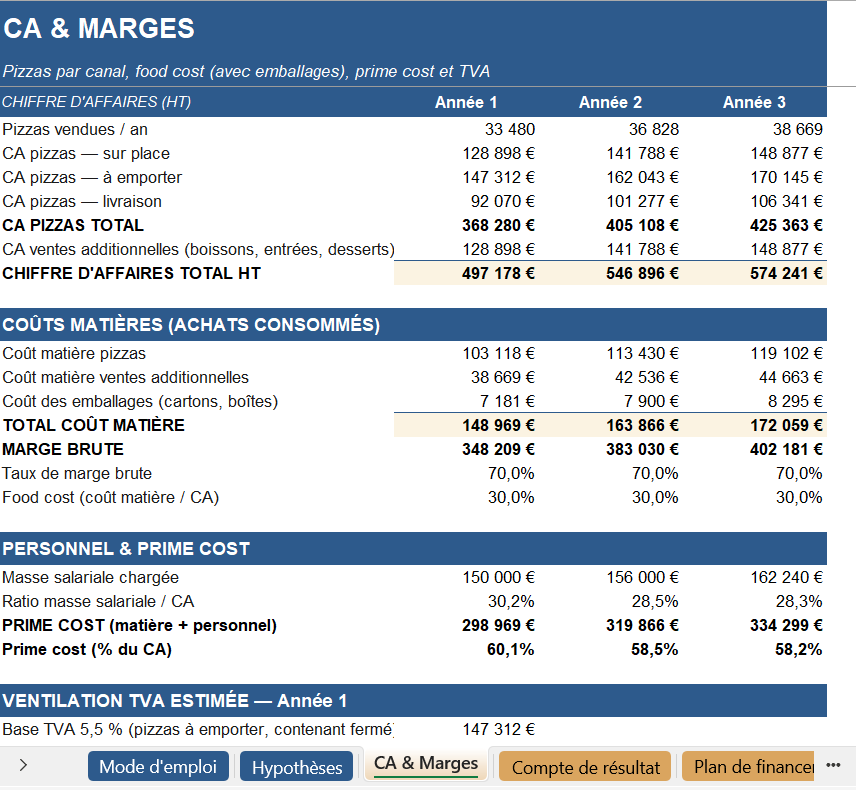
Task: Select the 'CA ventes additionnelles' label
Action: [198, 250]
